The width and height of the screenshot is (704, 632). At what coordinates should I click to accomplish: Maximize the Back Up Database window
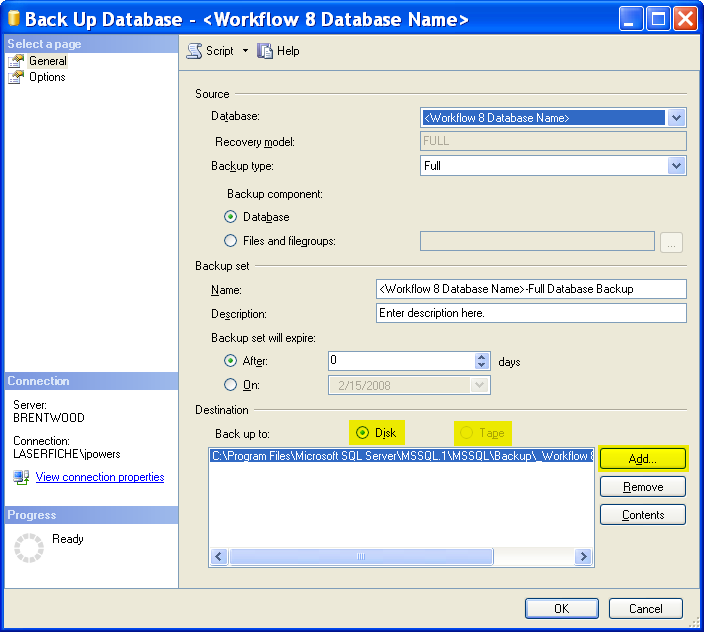[x=658, y=19]
